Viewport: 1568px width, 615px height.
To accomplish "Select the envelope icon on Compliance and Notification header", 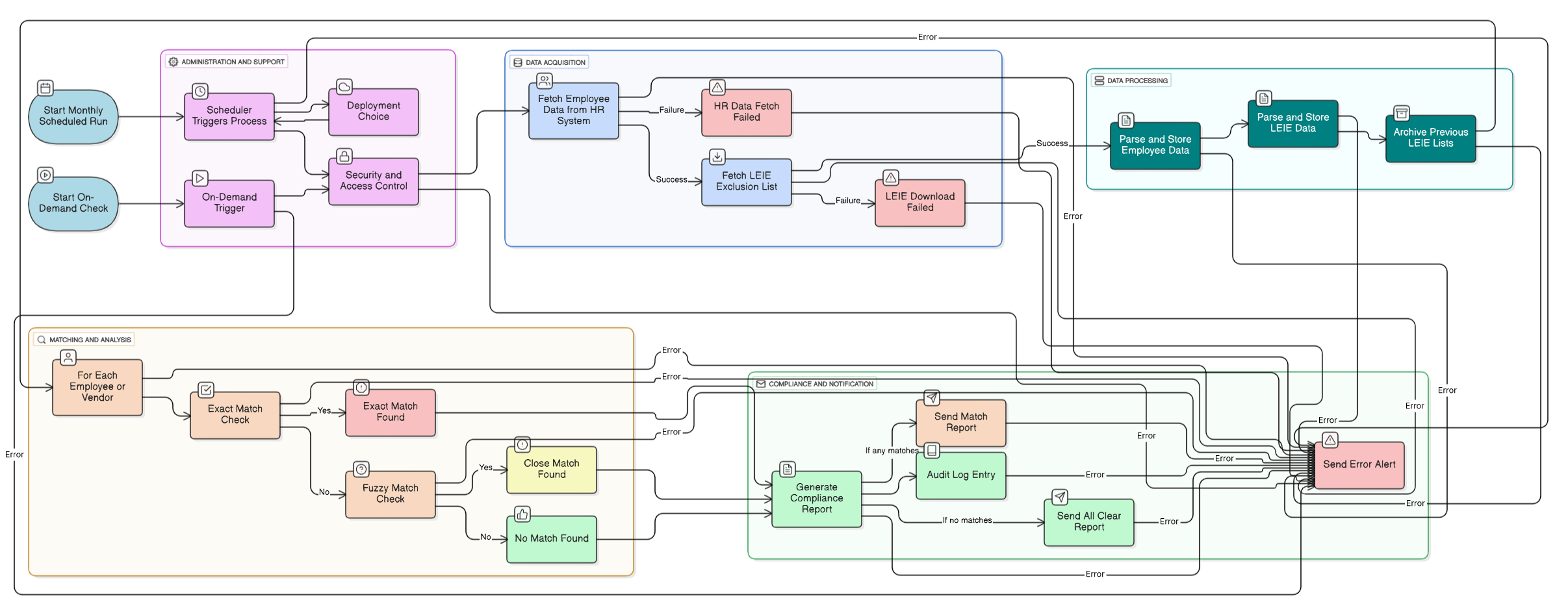I will [x=761, y=384].
